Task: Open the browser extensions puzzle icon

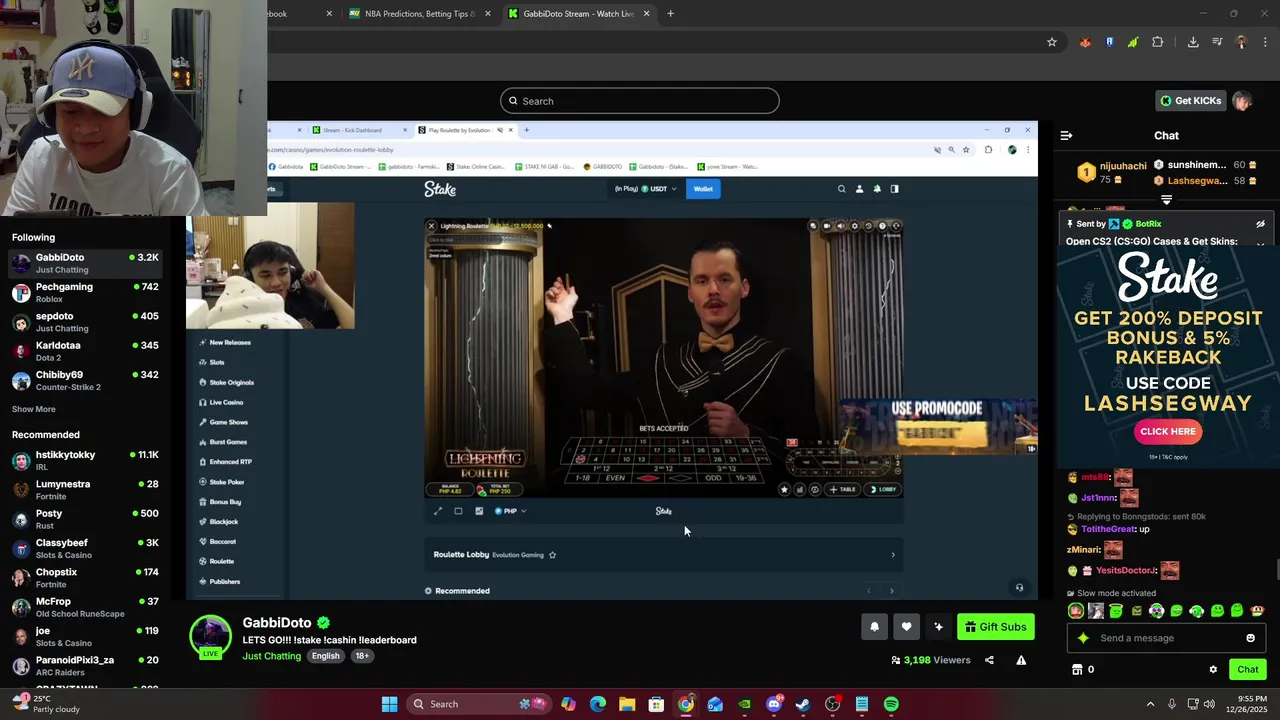Action: point(1158,42)
